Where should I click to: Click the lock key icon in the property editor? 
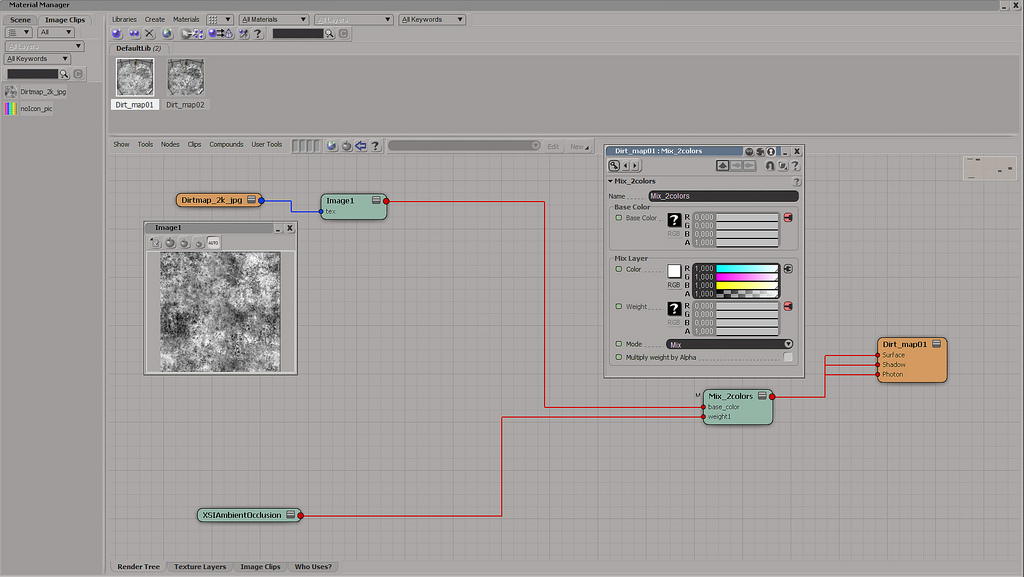[x=614, y=166]
